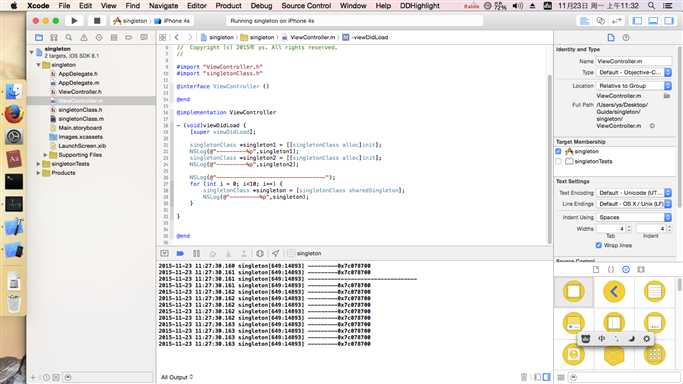Open the Project navigator folder icon

pyautogui.click(x=39, y=37)
